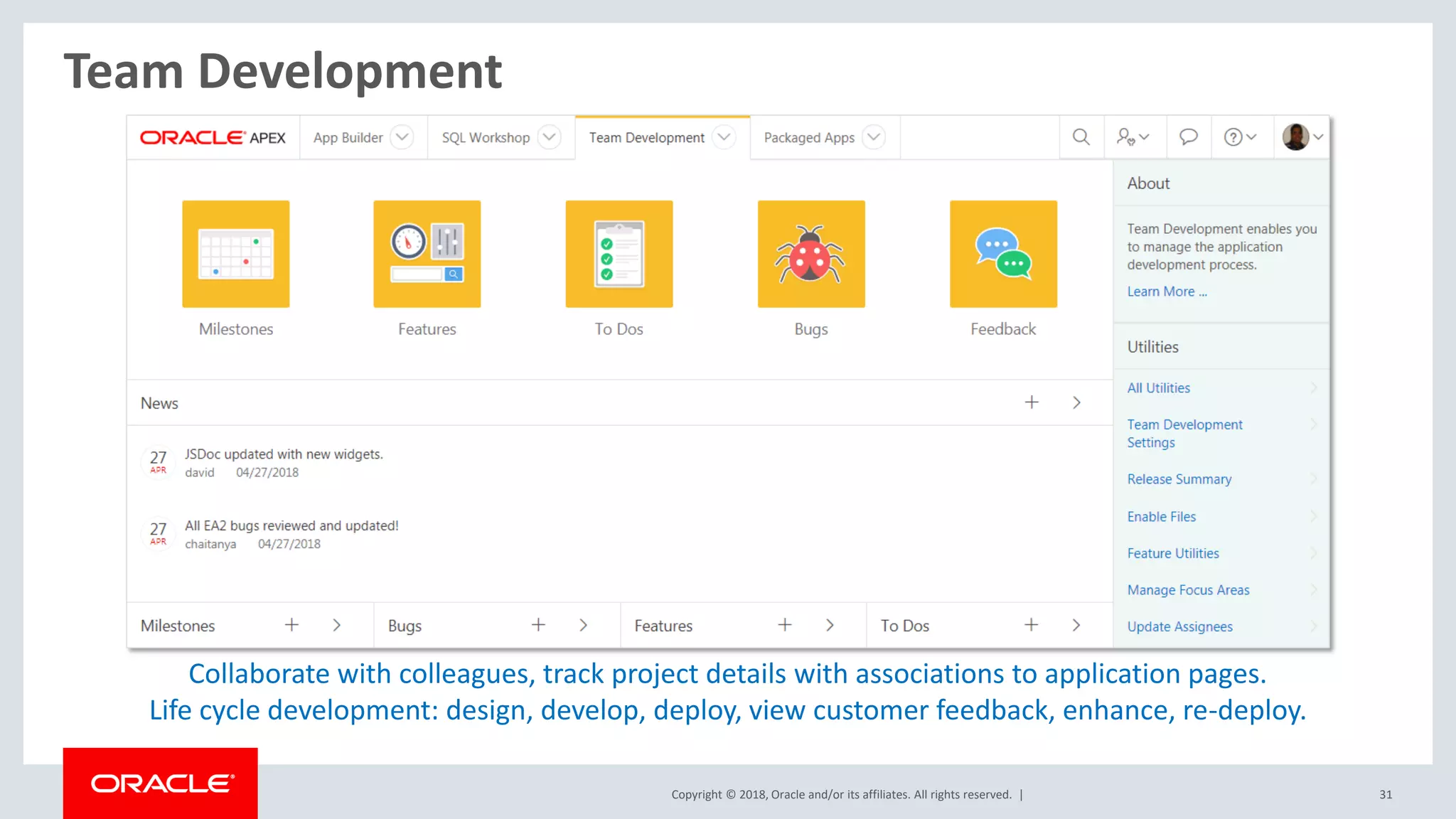Open the App Builder tab
The image size is (1456, 819).
coord(348,137)
